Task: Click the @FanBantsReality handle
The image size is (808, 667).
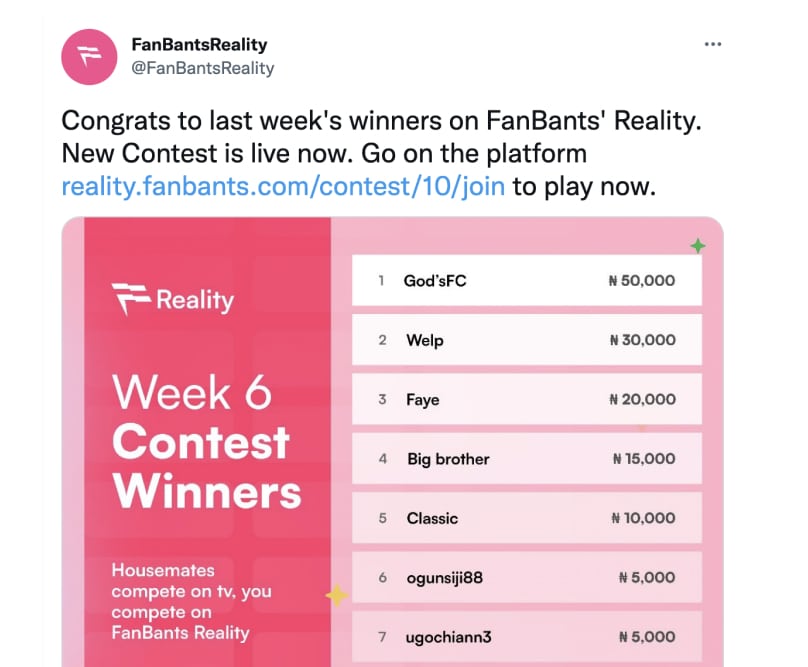Action: [203, 68]
